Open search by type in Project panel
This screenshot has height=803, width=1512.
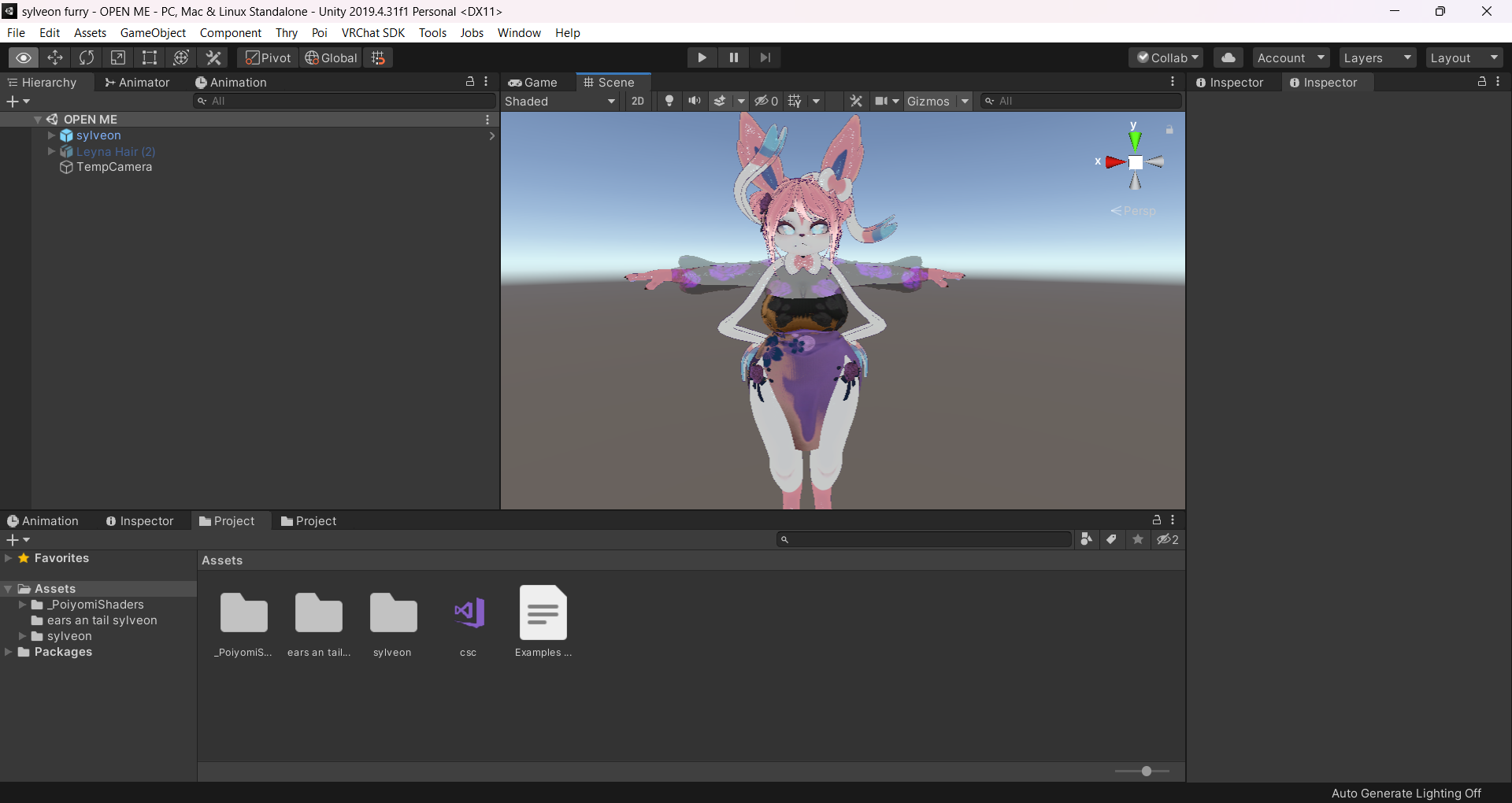[x=1086, y=539]
